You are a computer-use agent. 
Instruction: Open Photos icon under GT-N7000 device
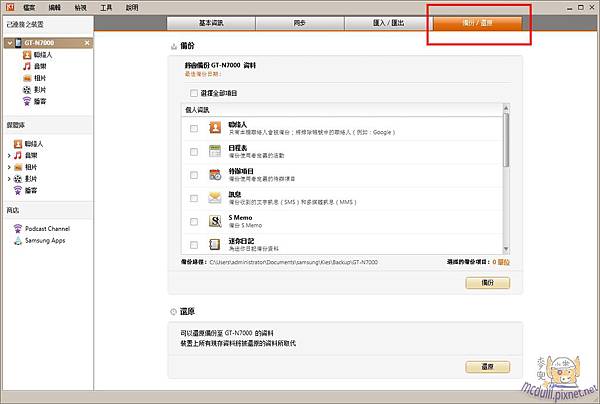pyautogui.click(x=27, y=78)
